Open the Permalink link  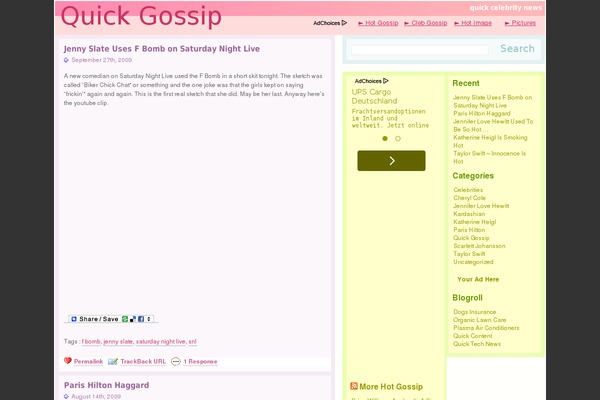tap(88, 361)
